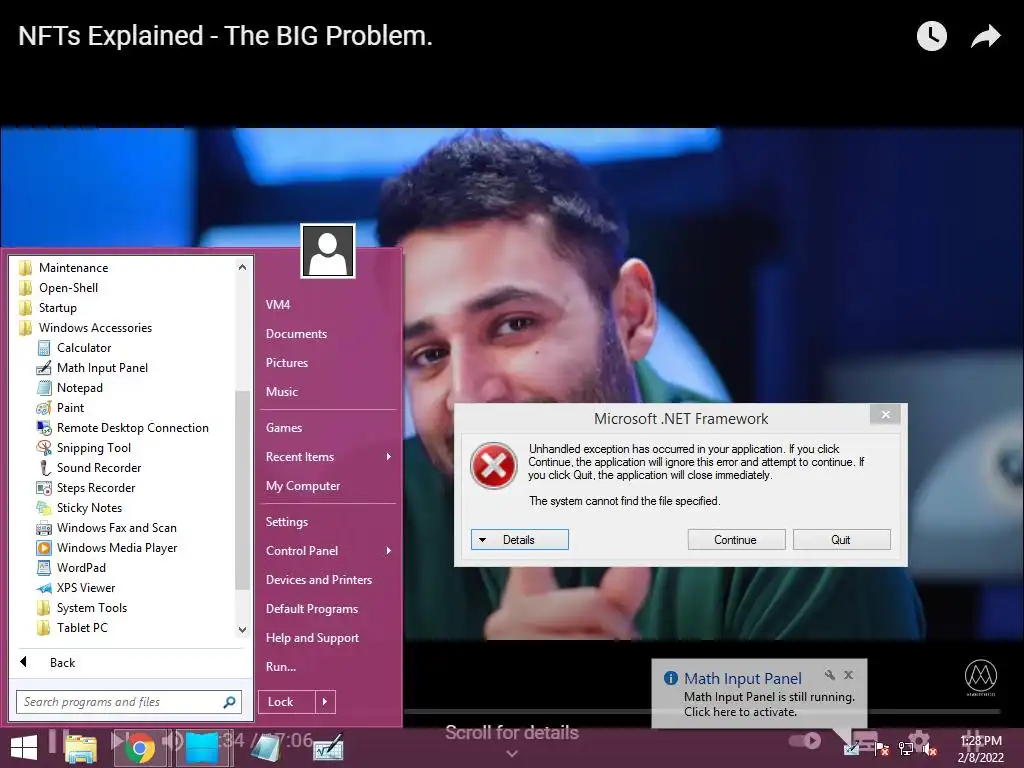Activate Math Input Panel taskbar icon
This screenshot has width=1024, height=768.
[328, 748]
